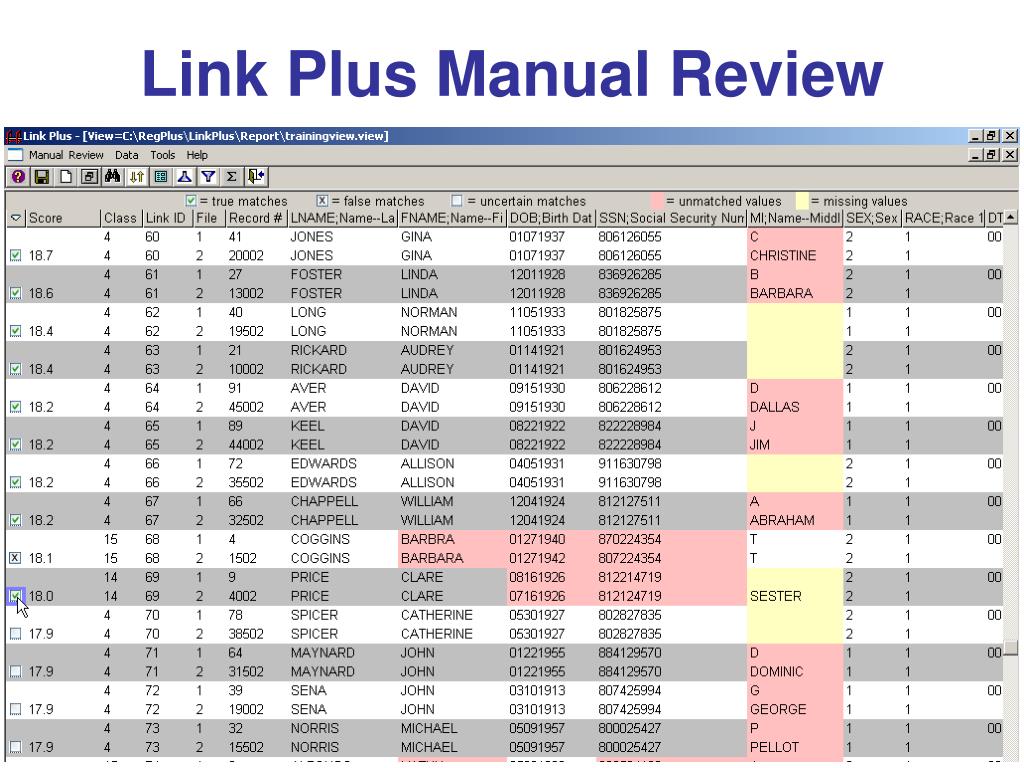Click the SSN;Social Security Num column header
The width and height of the screenshot is (1024, 768).
[x=671, y=218]
